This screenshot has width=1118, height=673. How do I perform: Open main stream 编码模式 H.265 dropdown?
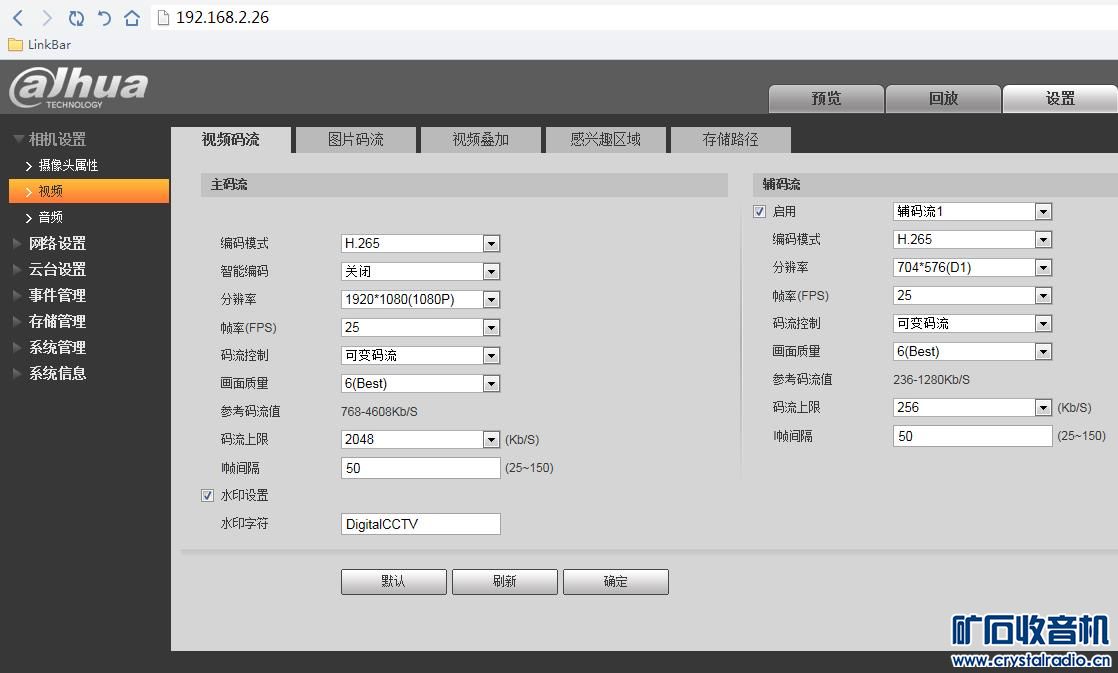pyautogui.click(x=421, y=243)
